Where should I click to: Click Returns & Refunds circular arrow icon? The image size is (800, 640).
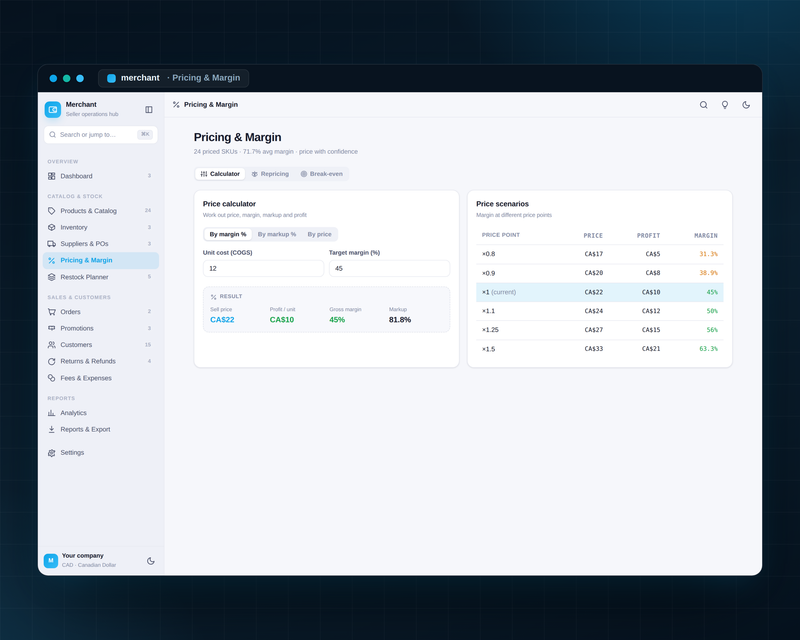(52, 361)
